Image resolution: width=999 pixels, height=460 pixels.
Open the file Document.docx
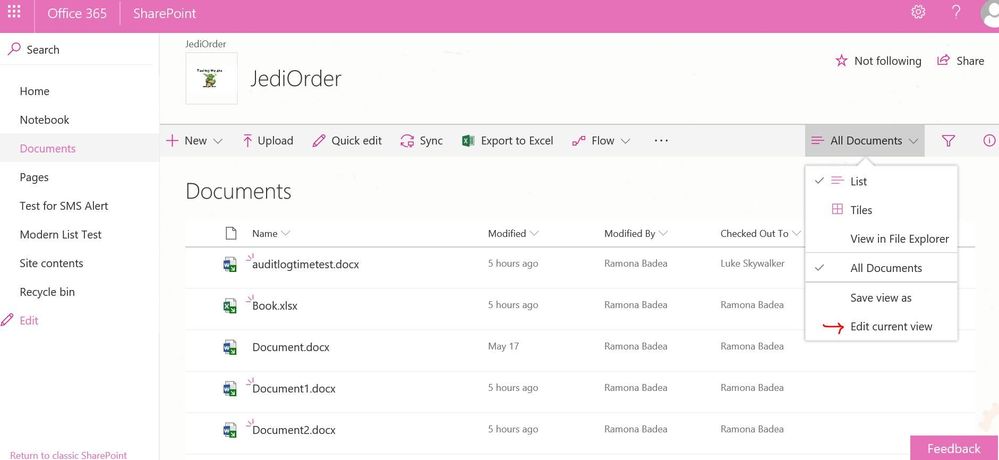(291, 347)
